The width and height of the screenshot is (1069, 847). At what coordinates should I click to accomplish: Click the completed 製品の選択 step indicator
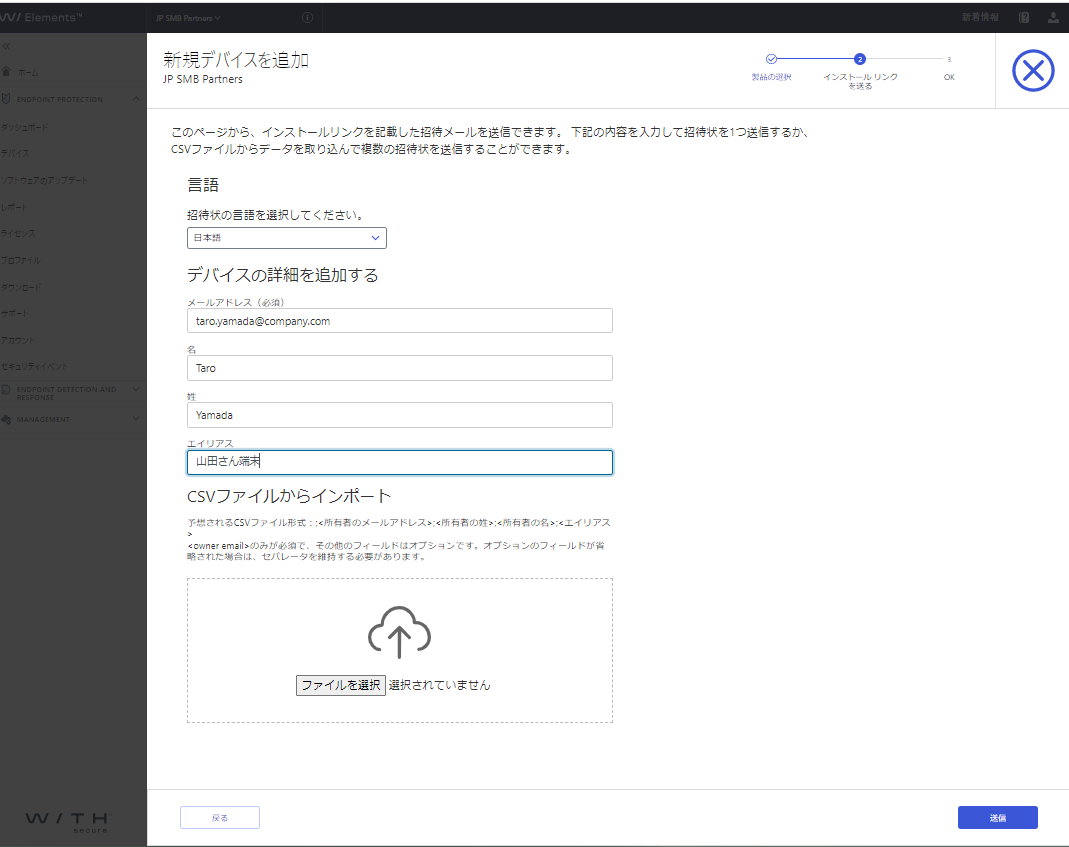pyautogui.click(x=772, y=59)
